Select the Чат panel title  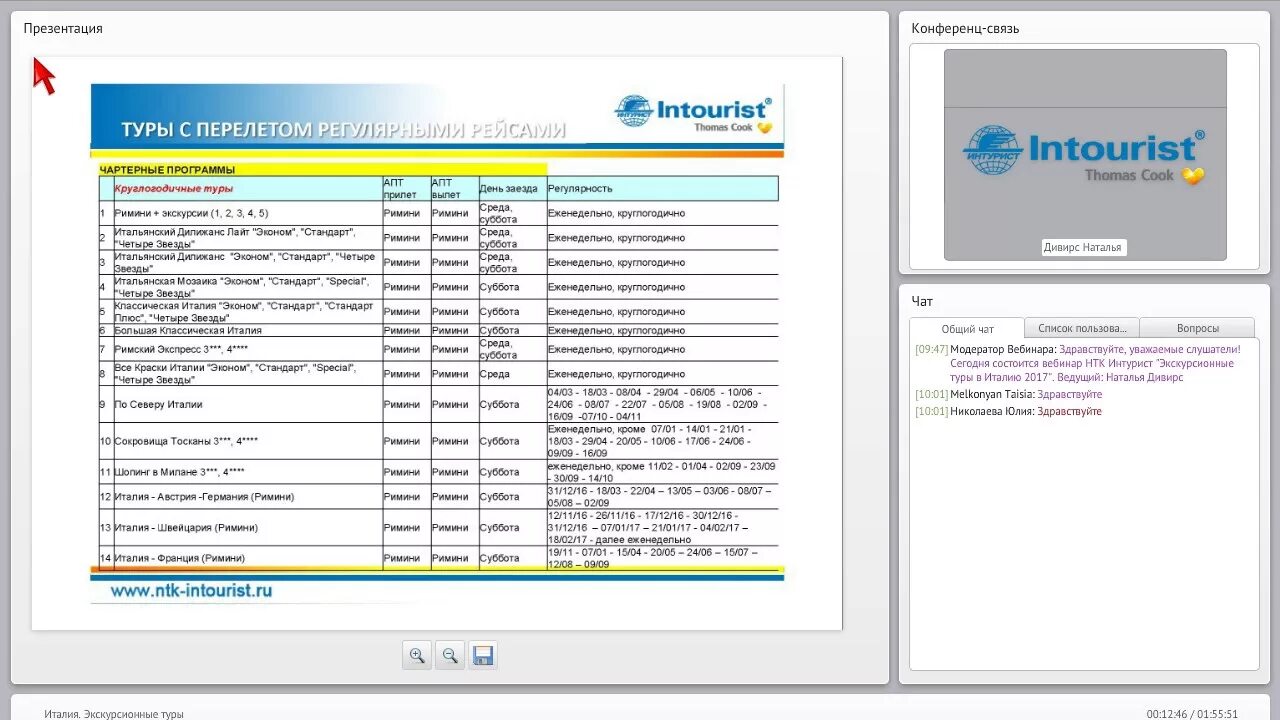coord(922,300)
